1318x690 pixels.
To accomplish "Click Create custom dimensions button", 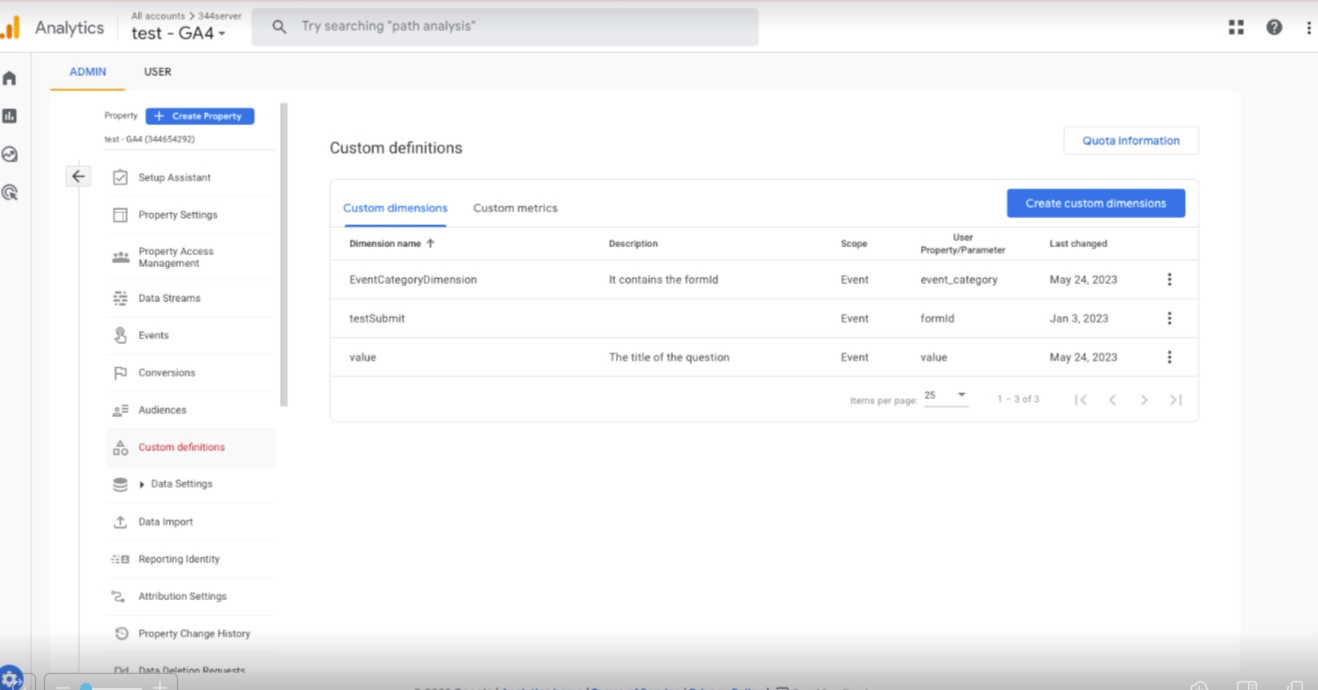I will (x=1096, y=203).
